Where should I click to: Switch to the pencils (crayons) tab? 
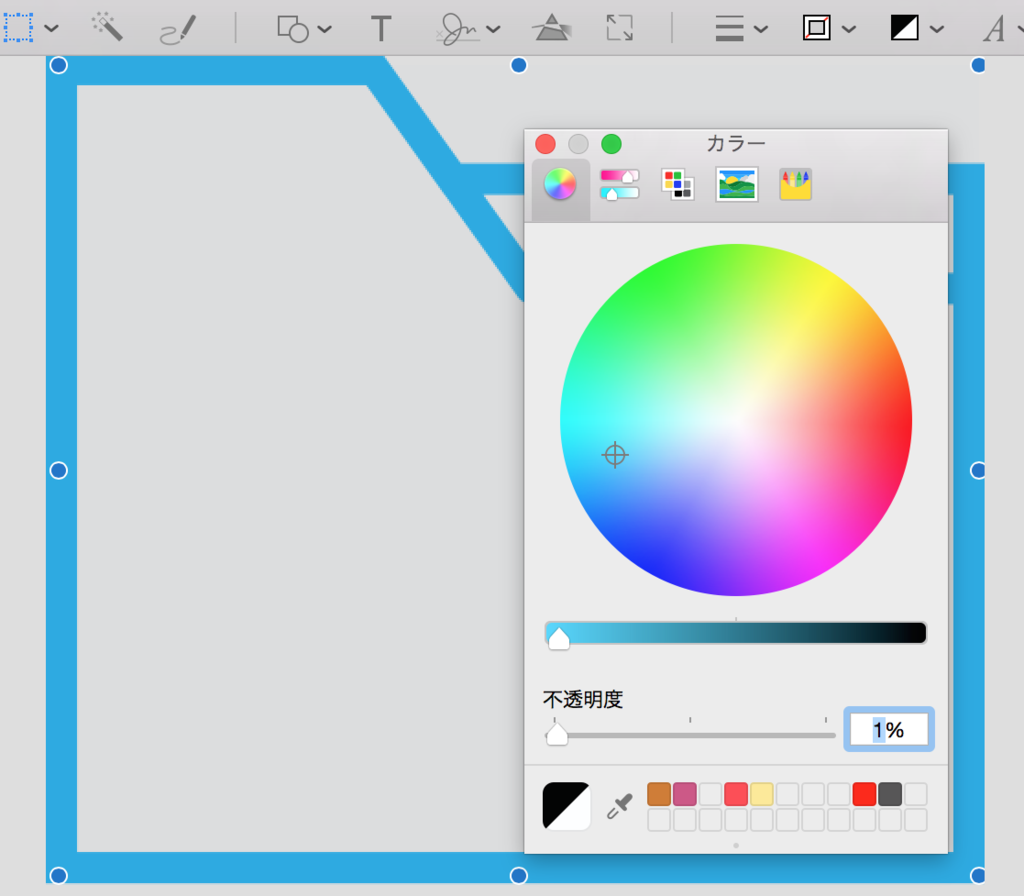795,184
